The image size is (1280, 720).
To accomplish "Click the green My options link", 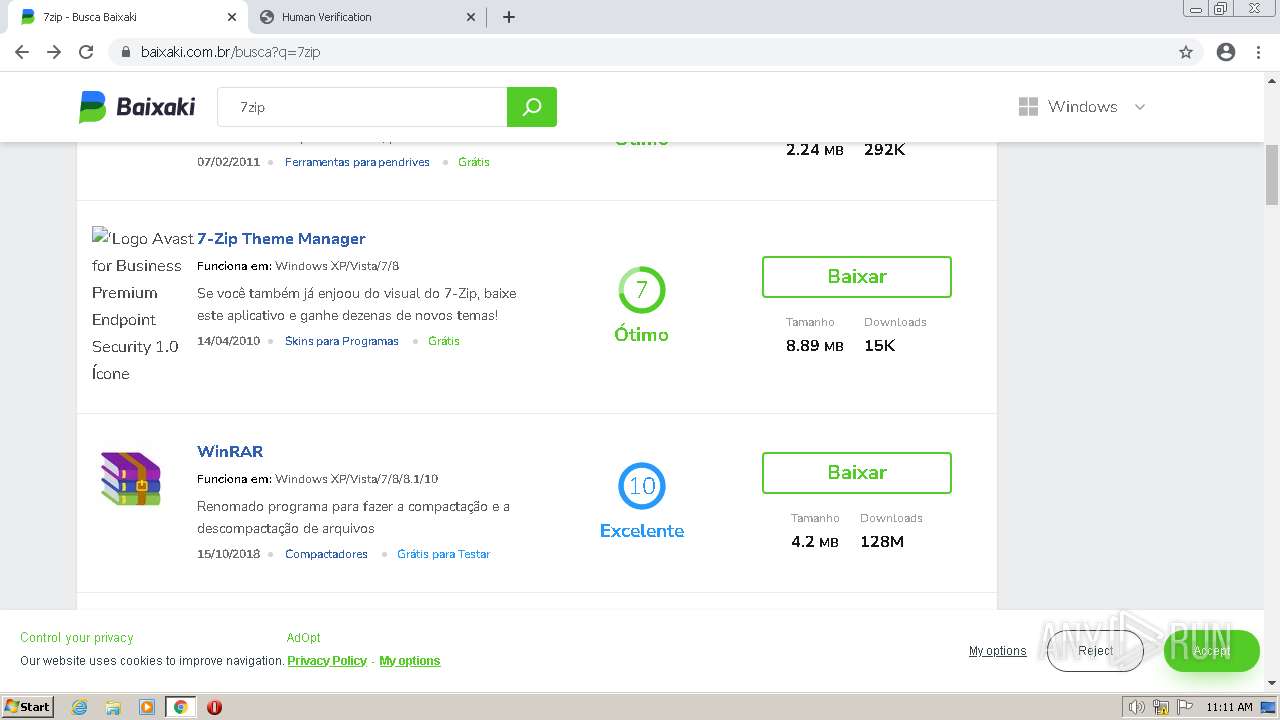I will [x=410, y=661].
